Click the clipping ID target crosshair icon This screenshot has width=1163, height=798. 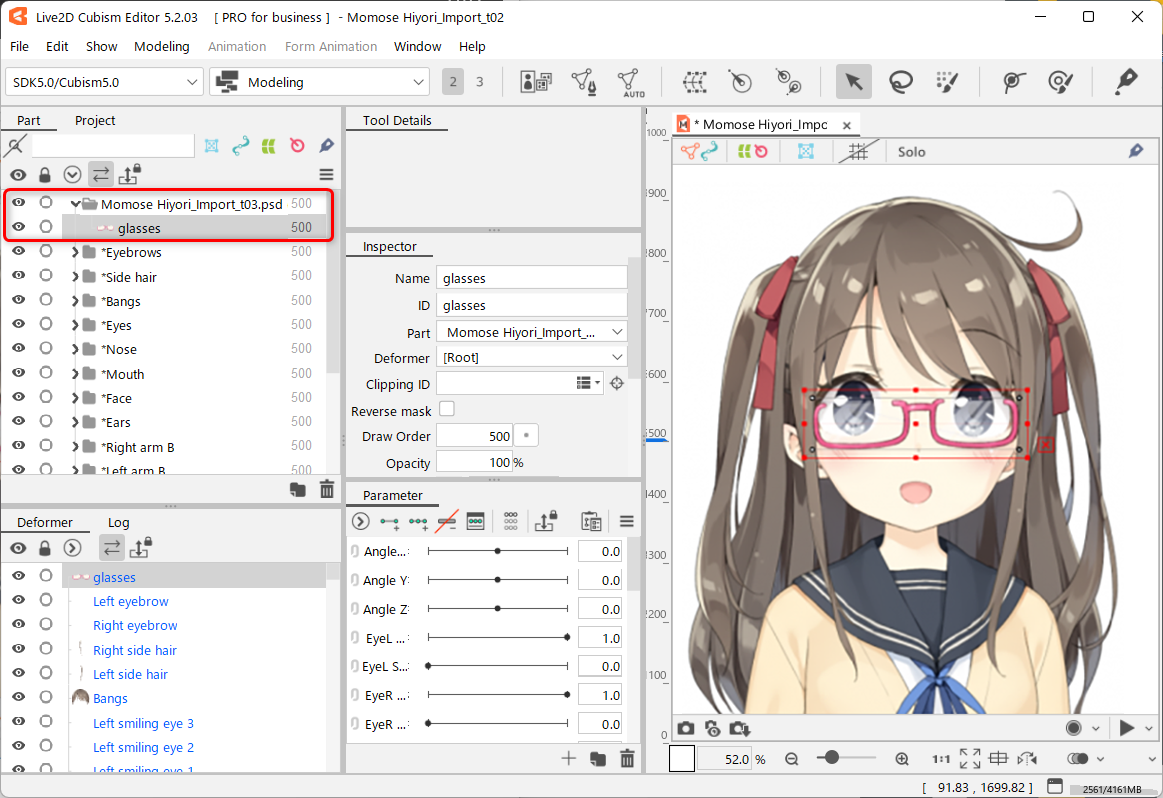[x=617, y=383]
